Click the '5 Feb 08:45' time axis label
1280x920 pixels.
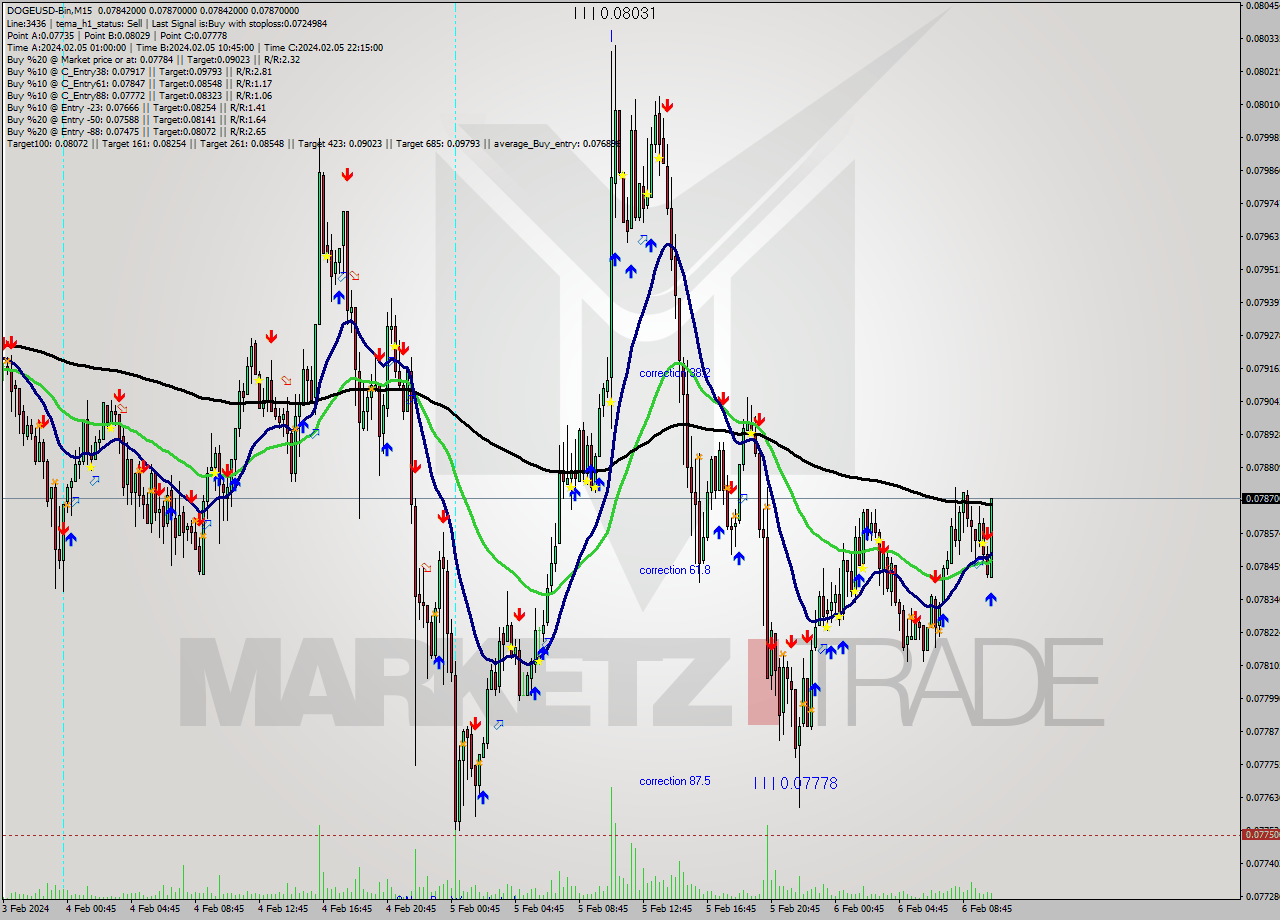(x=603, y=909)
